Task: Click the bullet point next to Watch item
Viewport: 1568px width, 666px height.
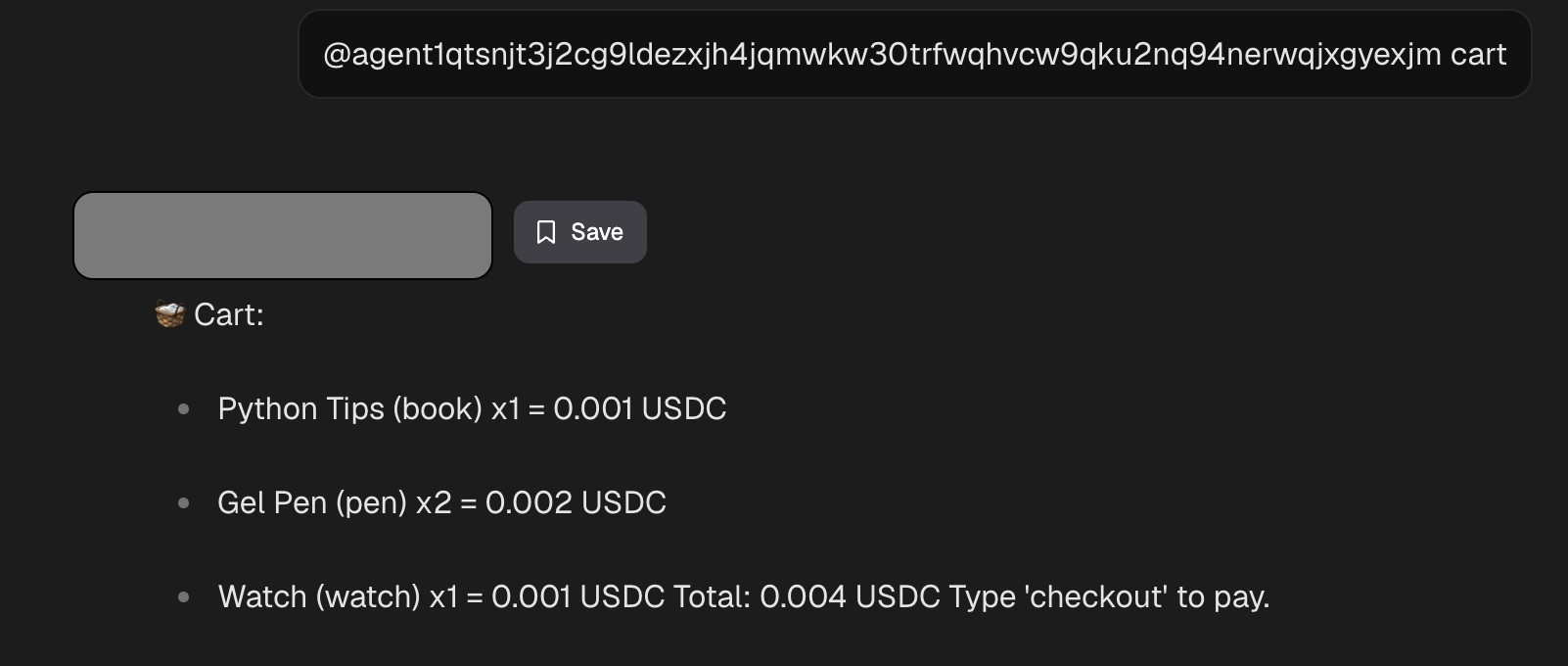Action: pyautogui.click(x=184, y=595)
